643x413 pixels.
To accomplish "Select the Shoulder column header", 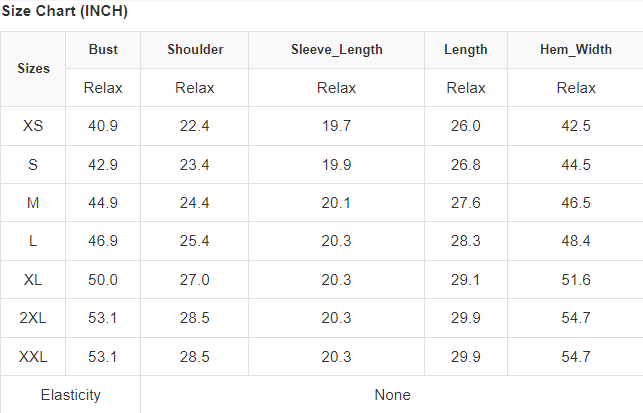I will pyautogui.click(x=194, y=49).
